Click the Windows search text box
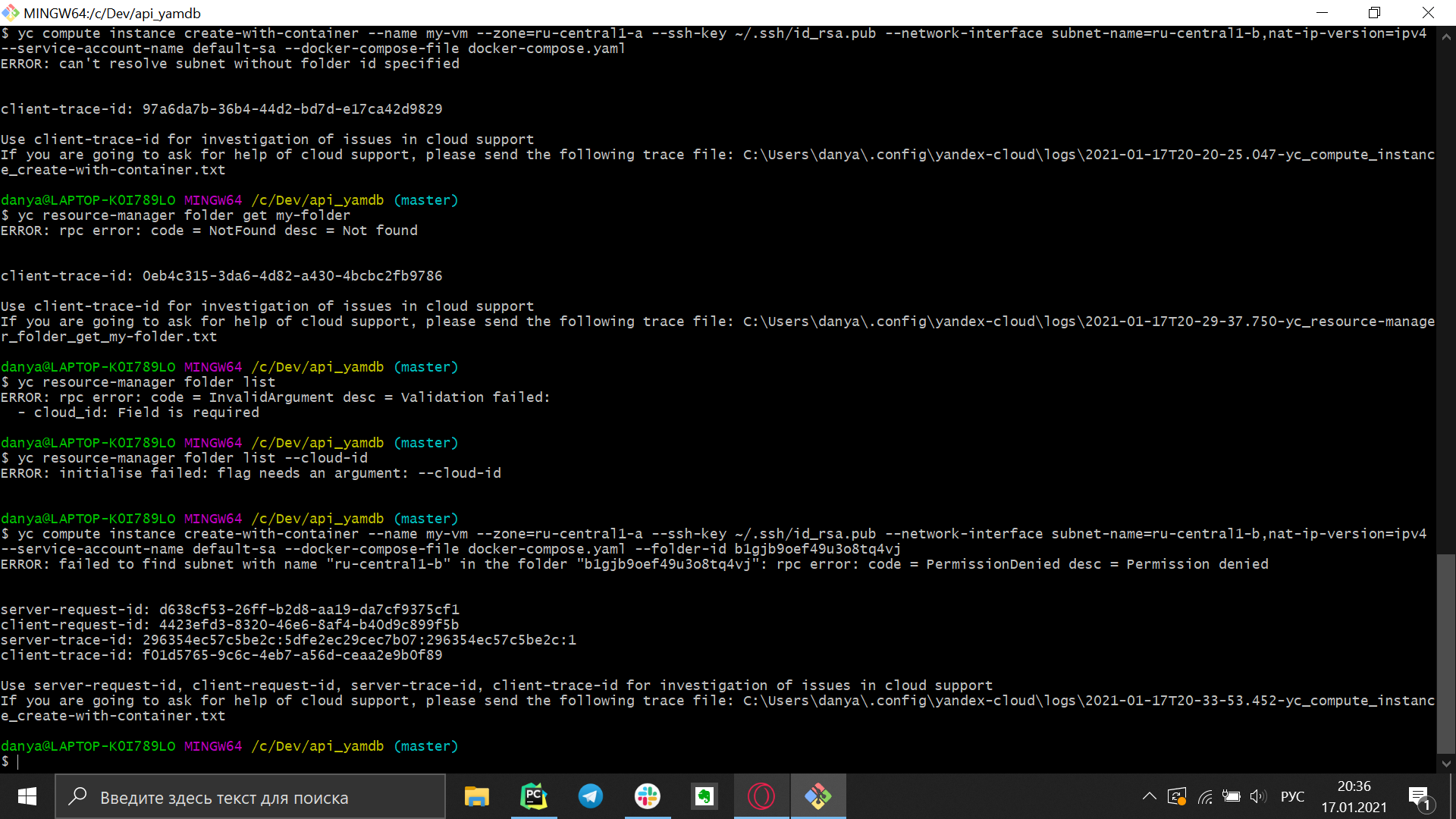This screenshot has height=819, width=1456. (x=250, y=797)
